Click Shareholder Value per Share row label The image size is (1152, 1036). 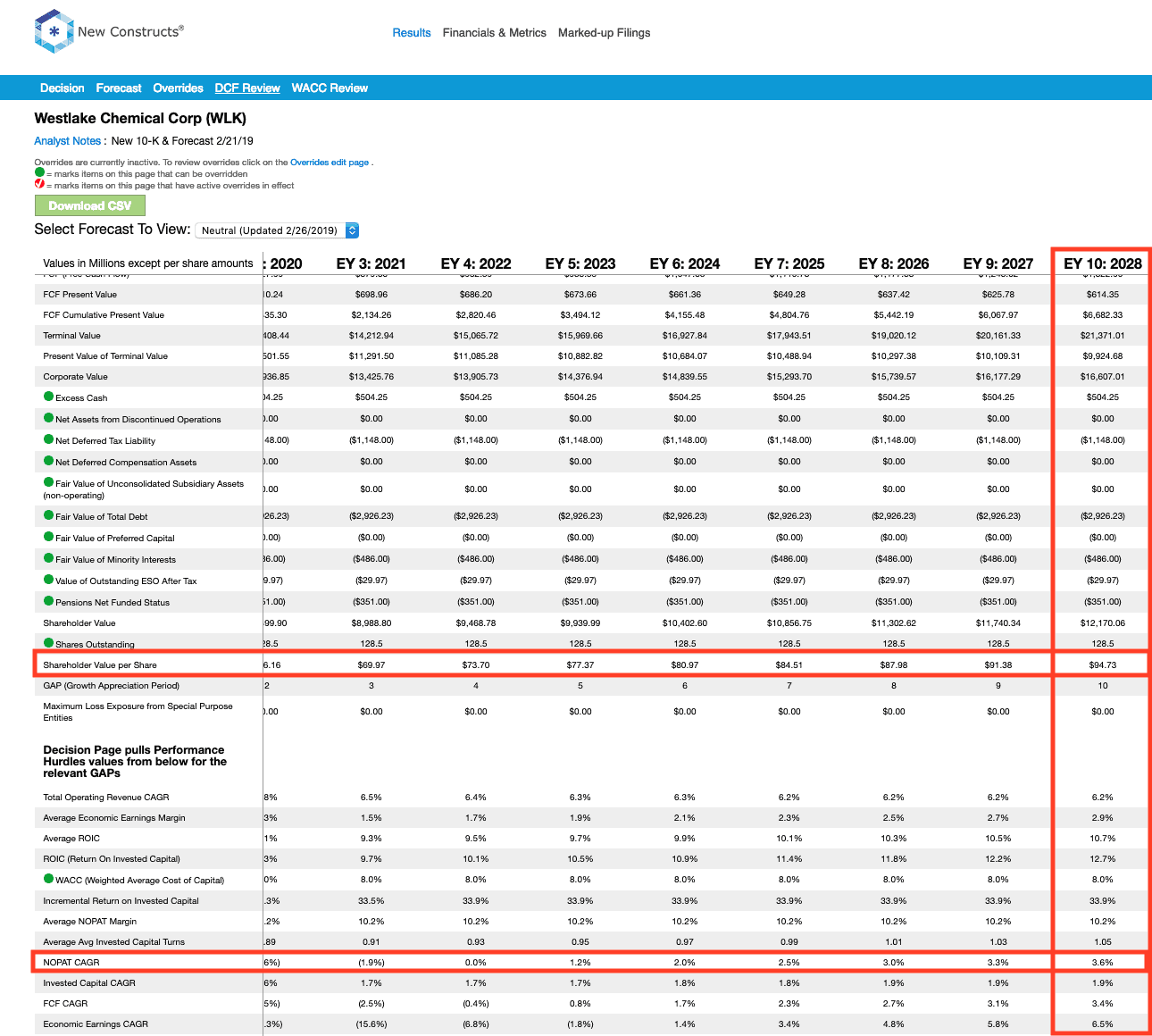tap(100, 665)
